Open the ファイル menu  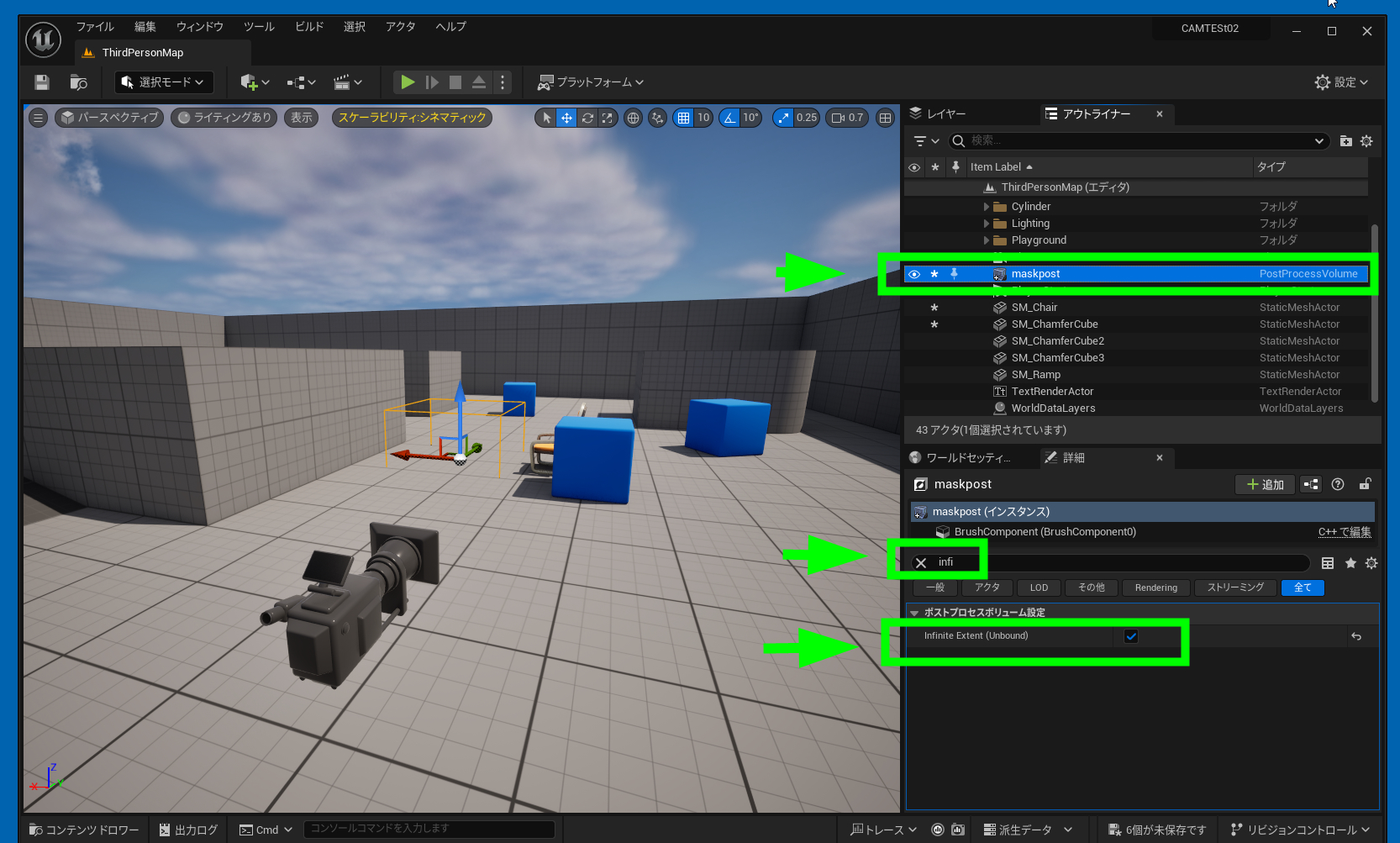(95, 27)
